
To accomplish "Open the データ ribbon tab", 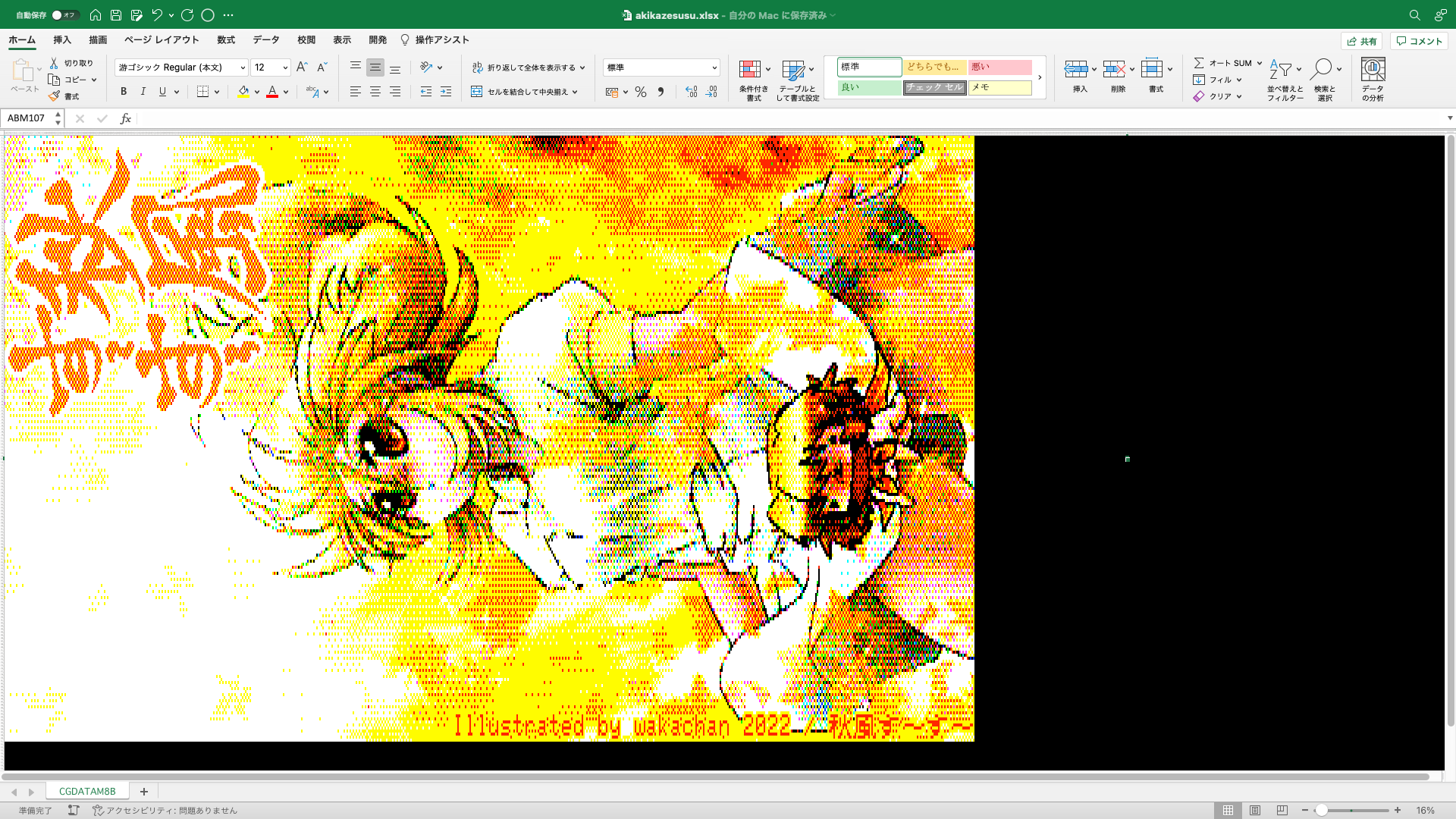I will [x=266, y=39].
